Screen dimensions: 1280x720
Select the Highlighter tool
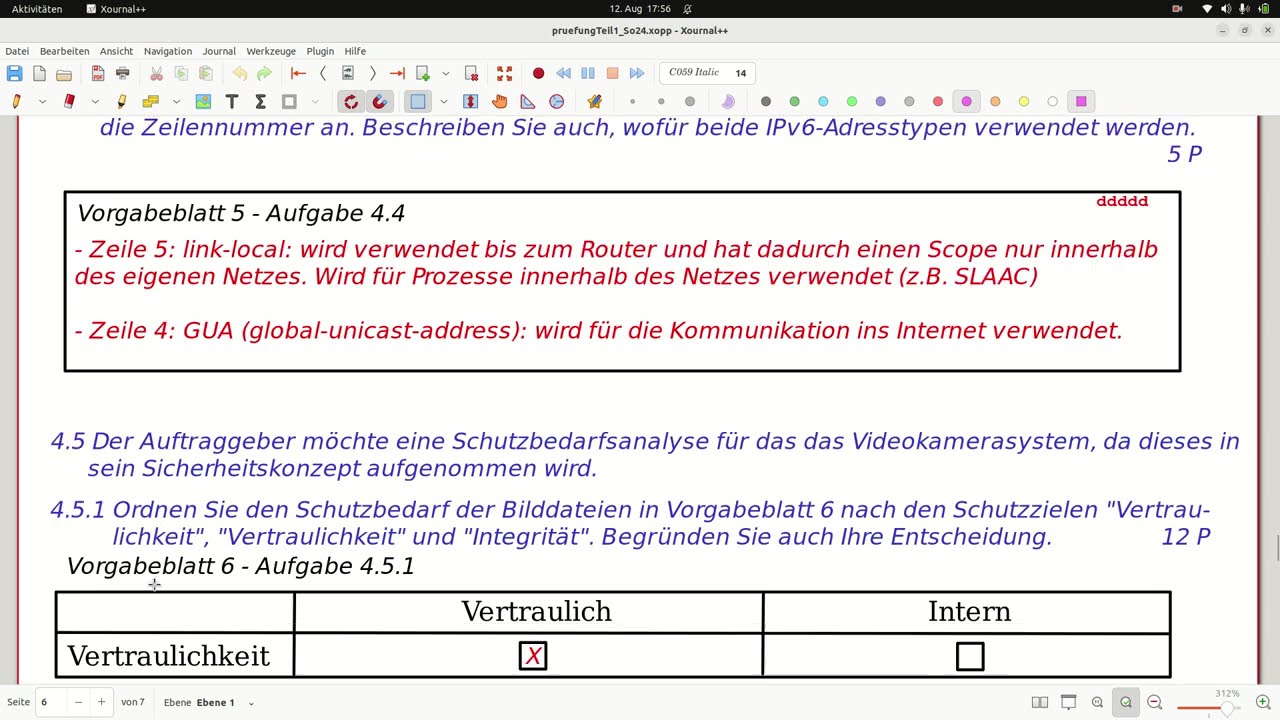pos(122,101)
